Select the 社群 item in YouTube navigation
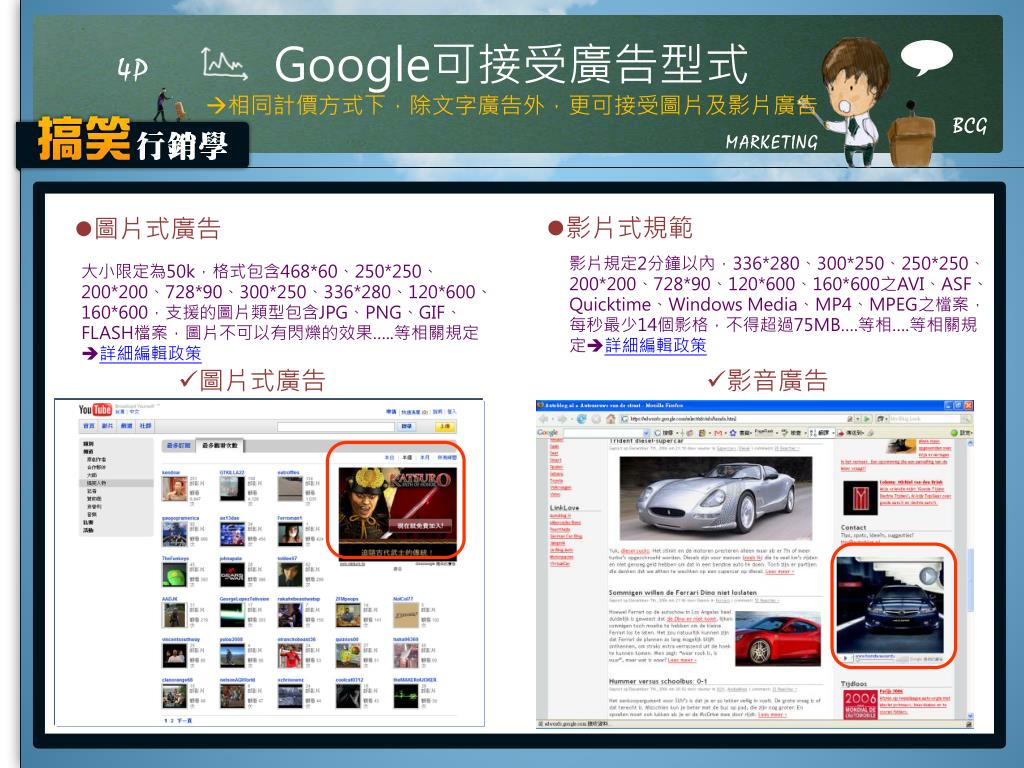The width and height of the screenshot is (1024, 768). point(145,426)
